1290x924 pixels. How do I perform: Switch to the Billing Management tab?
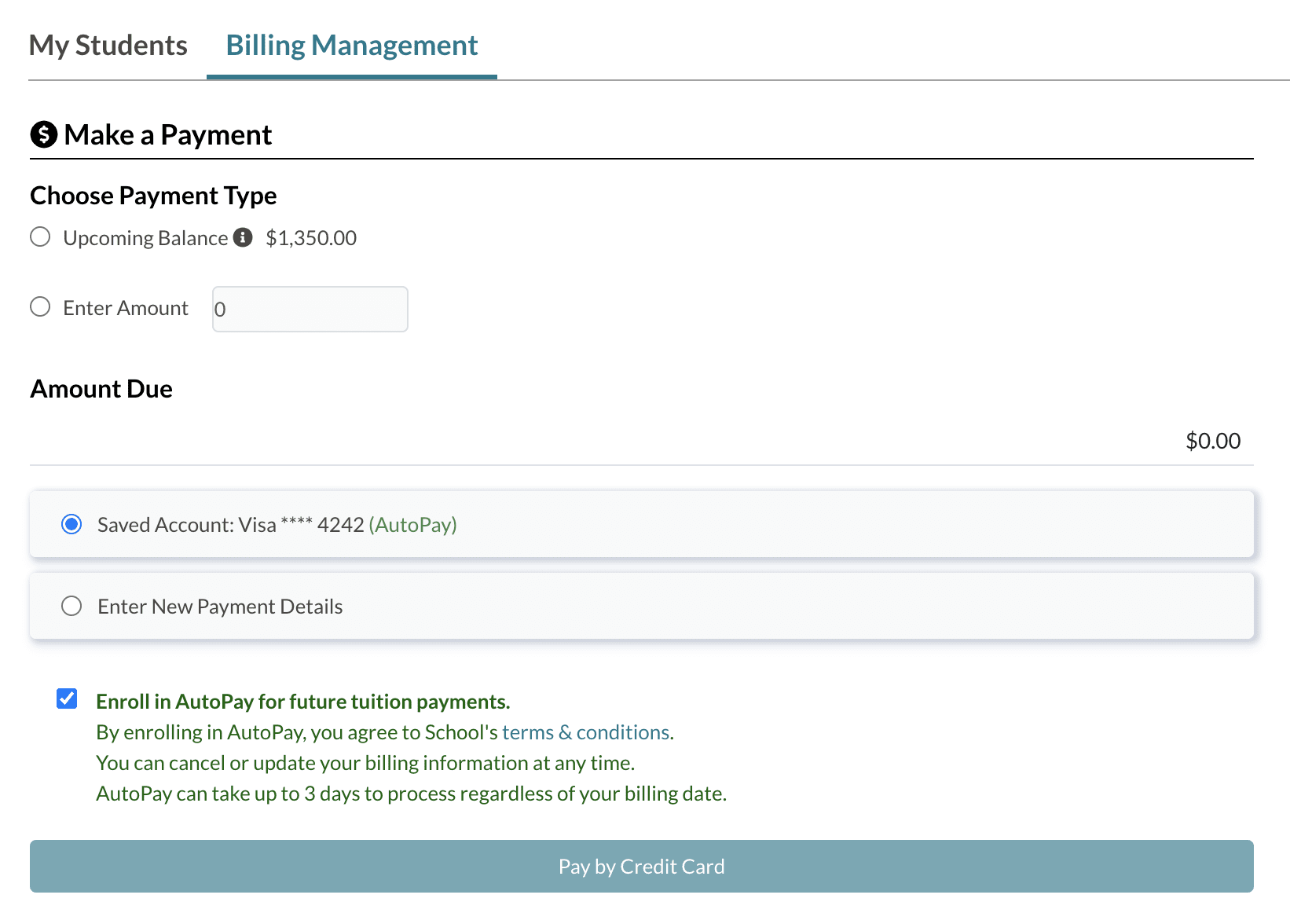point(351,45)
